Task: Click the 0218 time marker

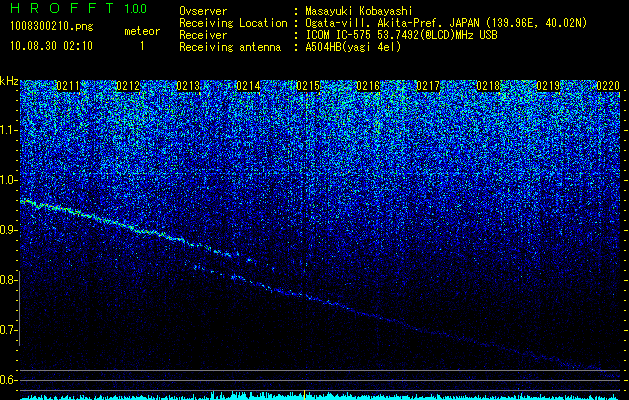Action: coord(488,86)
